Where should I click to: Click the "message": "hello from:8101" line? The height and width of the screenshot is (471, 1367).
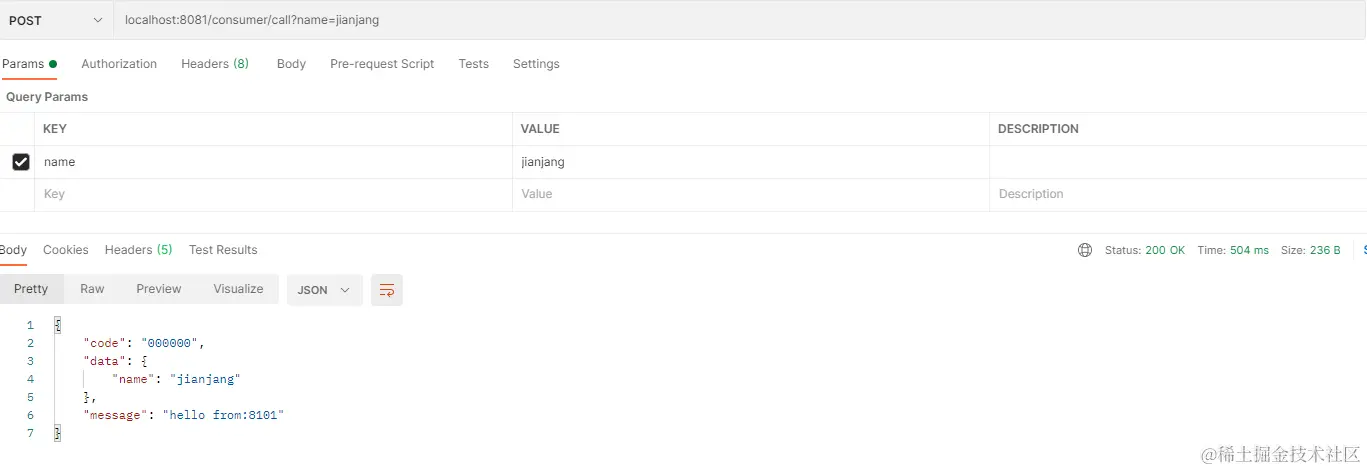184,415
